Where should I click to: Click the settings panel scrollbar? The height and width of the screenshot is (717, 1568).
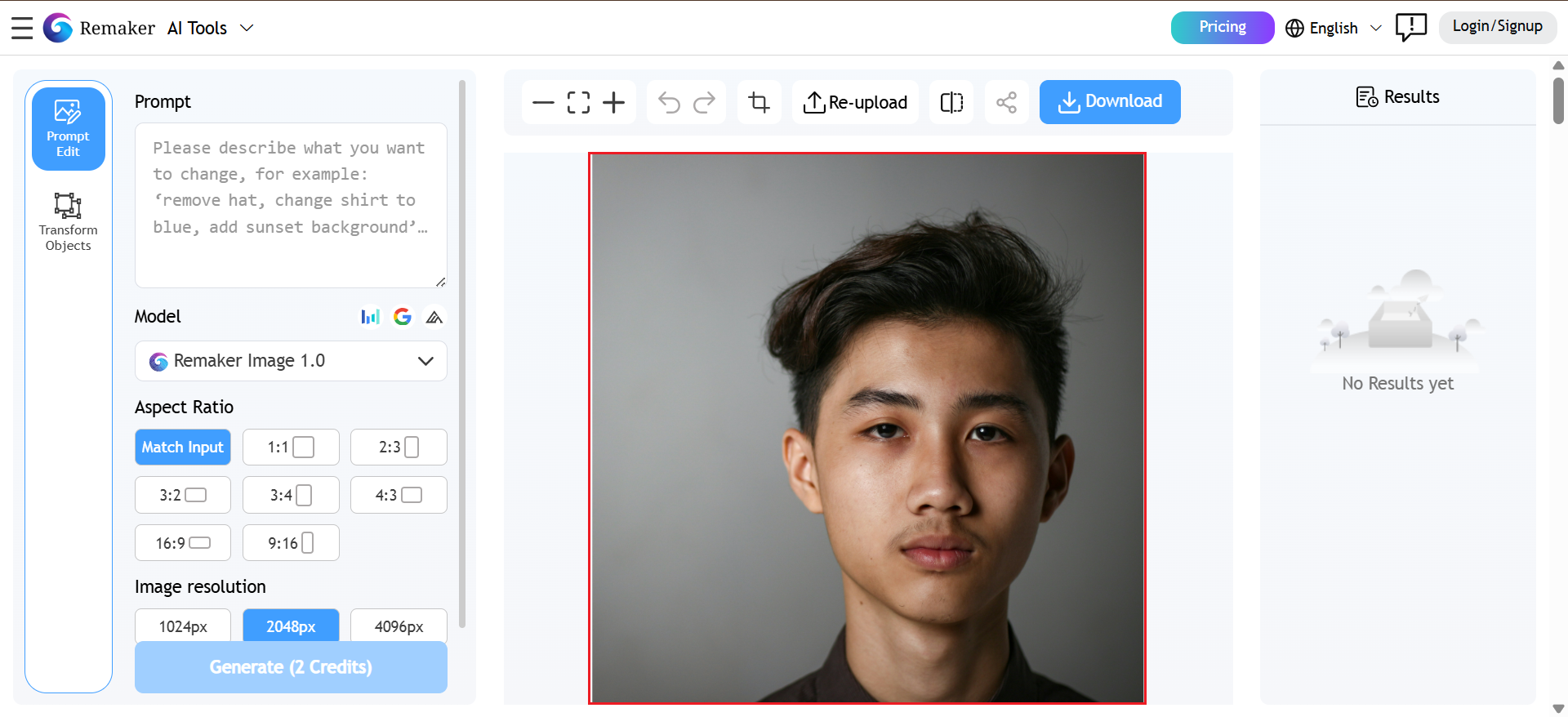point(462,353)
